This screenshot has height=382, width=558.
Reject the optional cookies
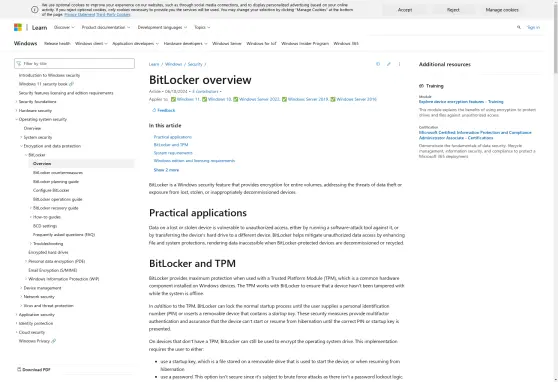click(453, 10)
